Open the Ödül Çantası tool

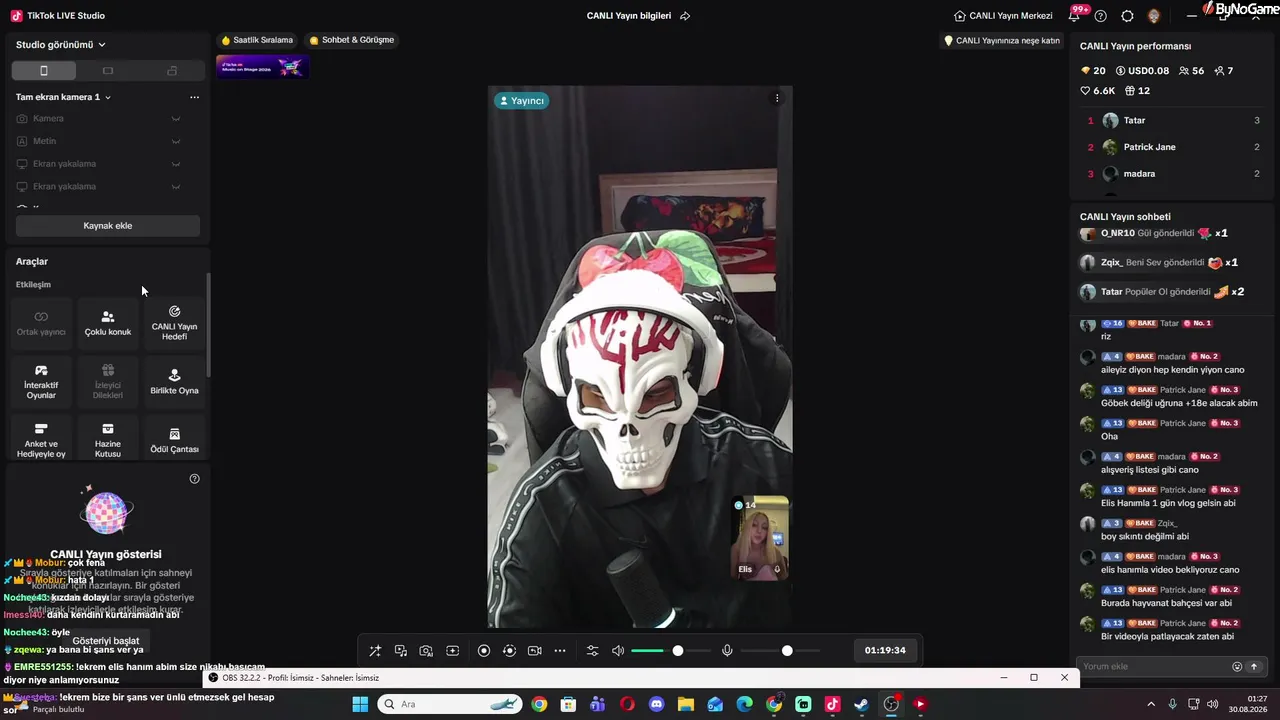174,440
